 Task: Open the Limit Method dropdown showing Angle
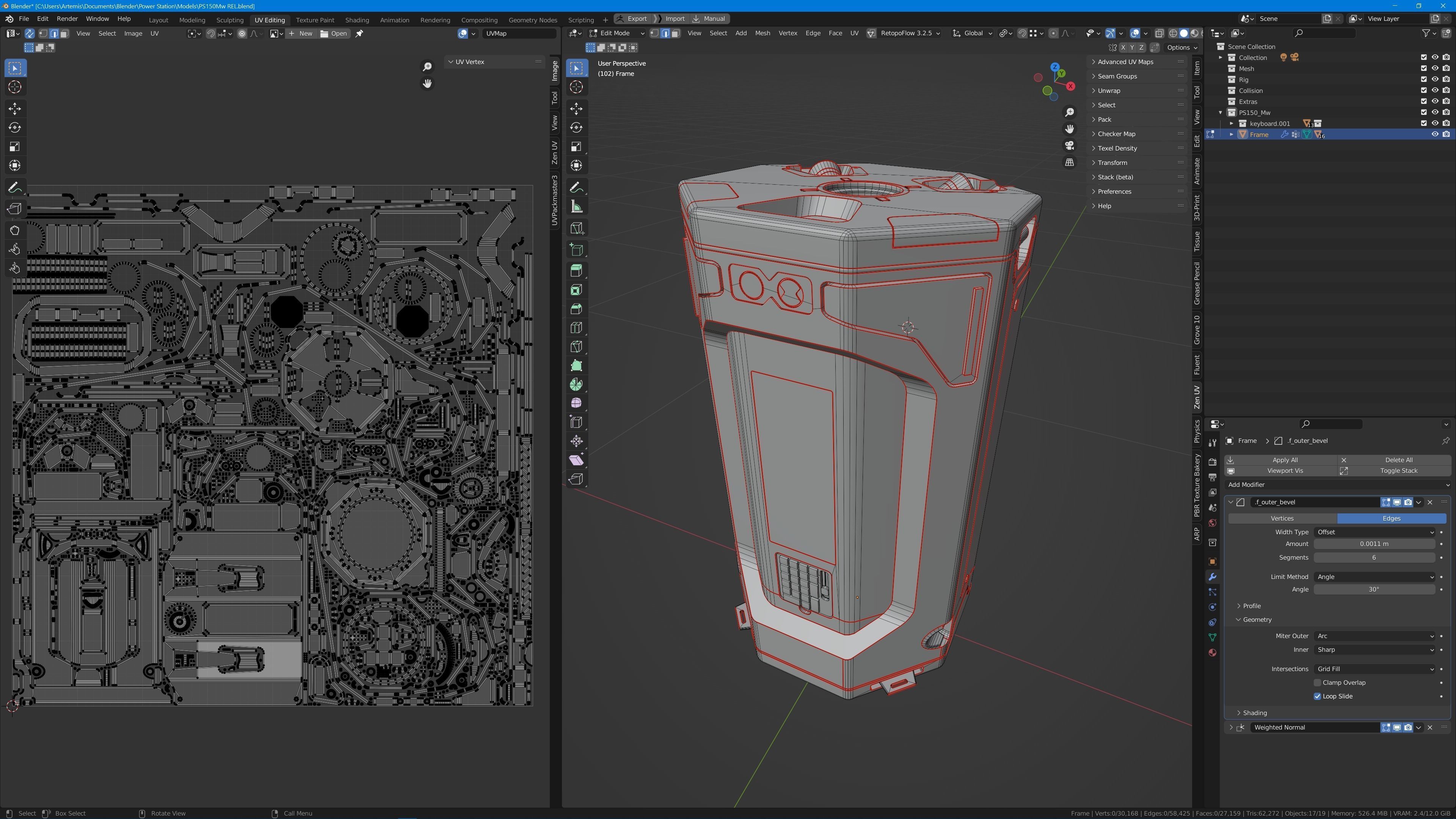[1374, 577]
